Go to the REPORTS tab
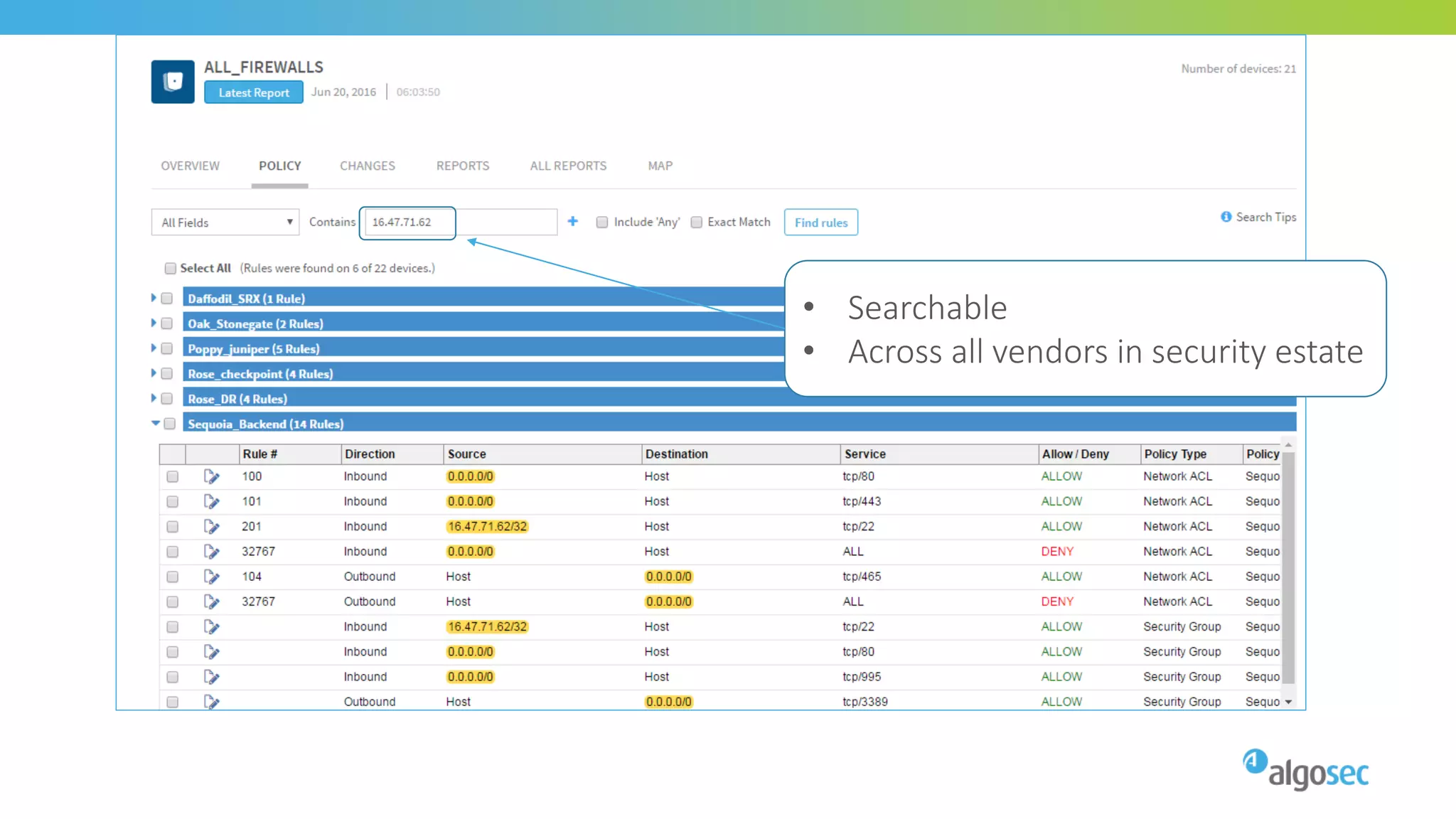 coord(463,166)
